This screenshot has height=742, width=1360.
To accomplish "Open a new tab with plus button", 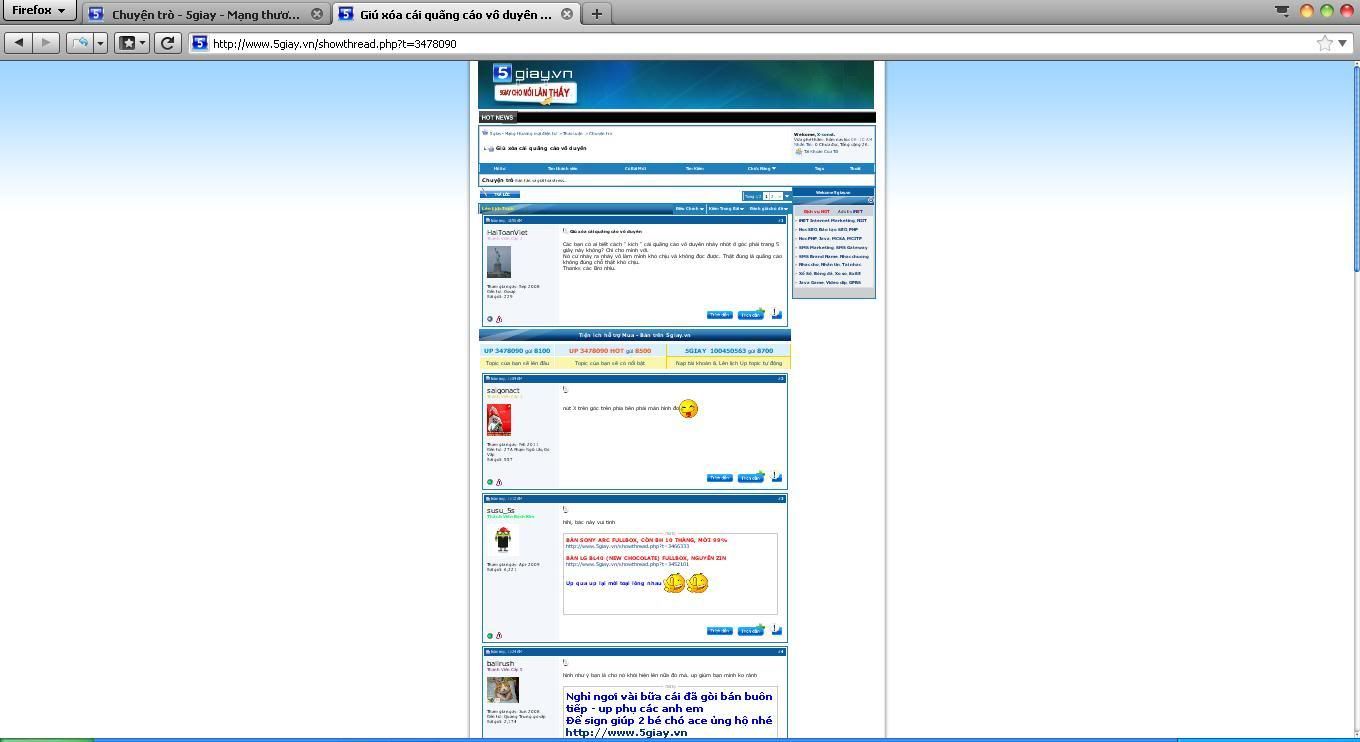I will click(x=596, y=14).
